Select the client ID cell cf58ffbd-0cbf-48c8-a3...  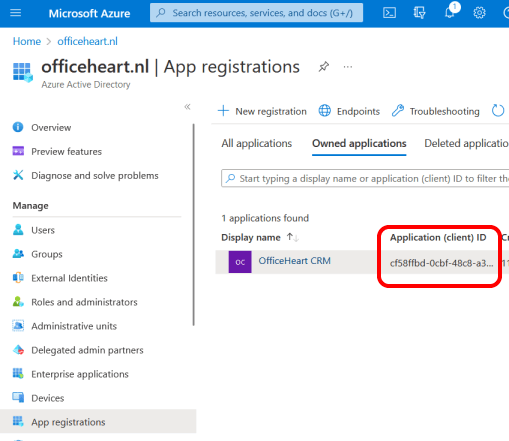coord(441,263)
